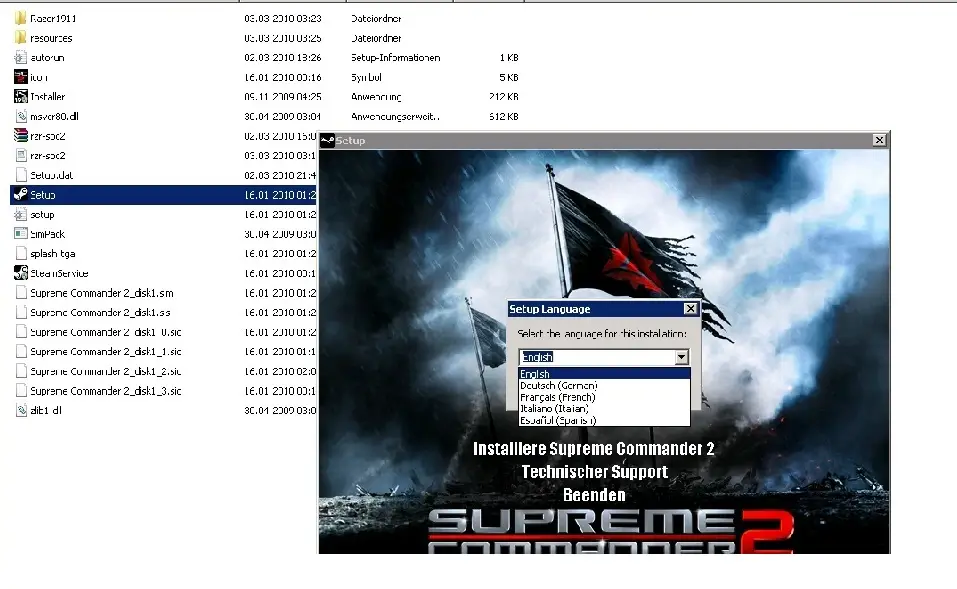Click the splash.tga file name
Viewport: 957px width, 589px height.
pyautogui.click(x=52, y=253)
